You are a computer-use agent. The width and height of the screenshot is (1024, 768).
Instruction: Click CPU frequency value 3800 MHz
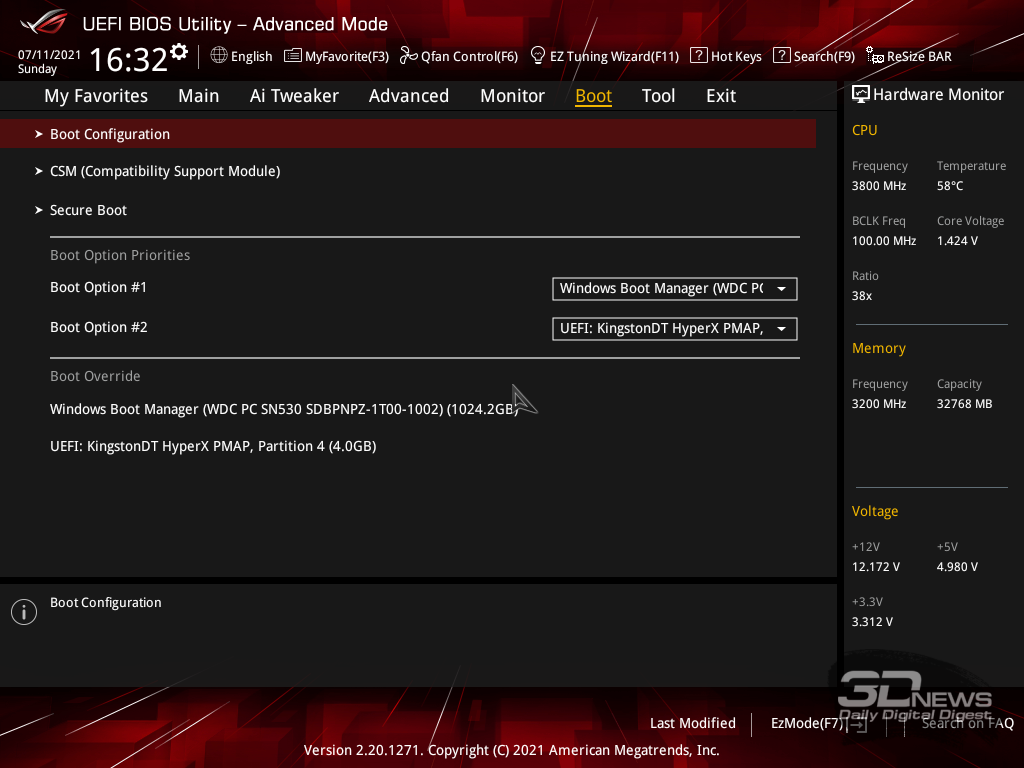click(x=879, y=186)
